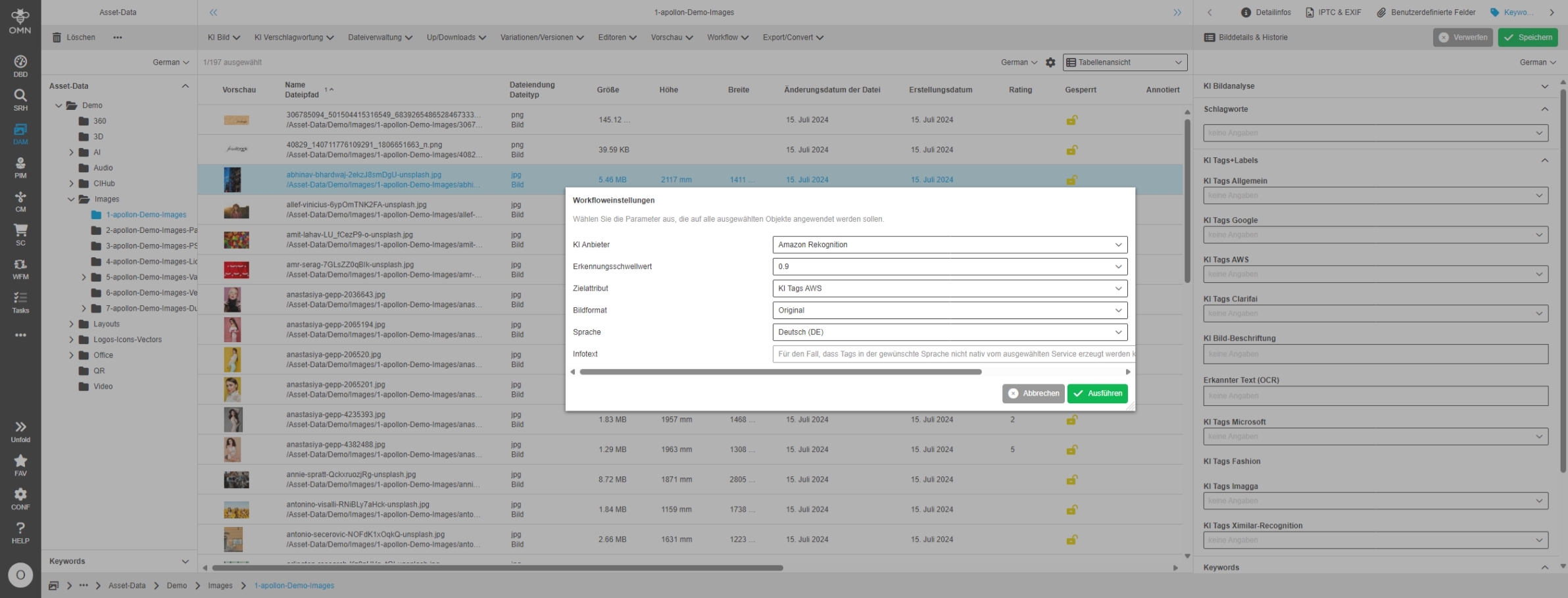Image resolution: width=1568 pixels, height=598 pixels.
Task: Click the table settings gear icon
Action: (x=1050, y=62)
